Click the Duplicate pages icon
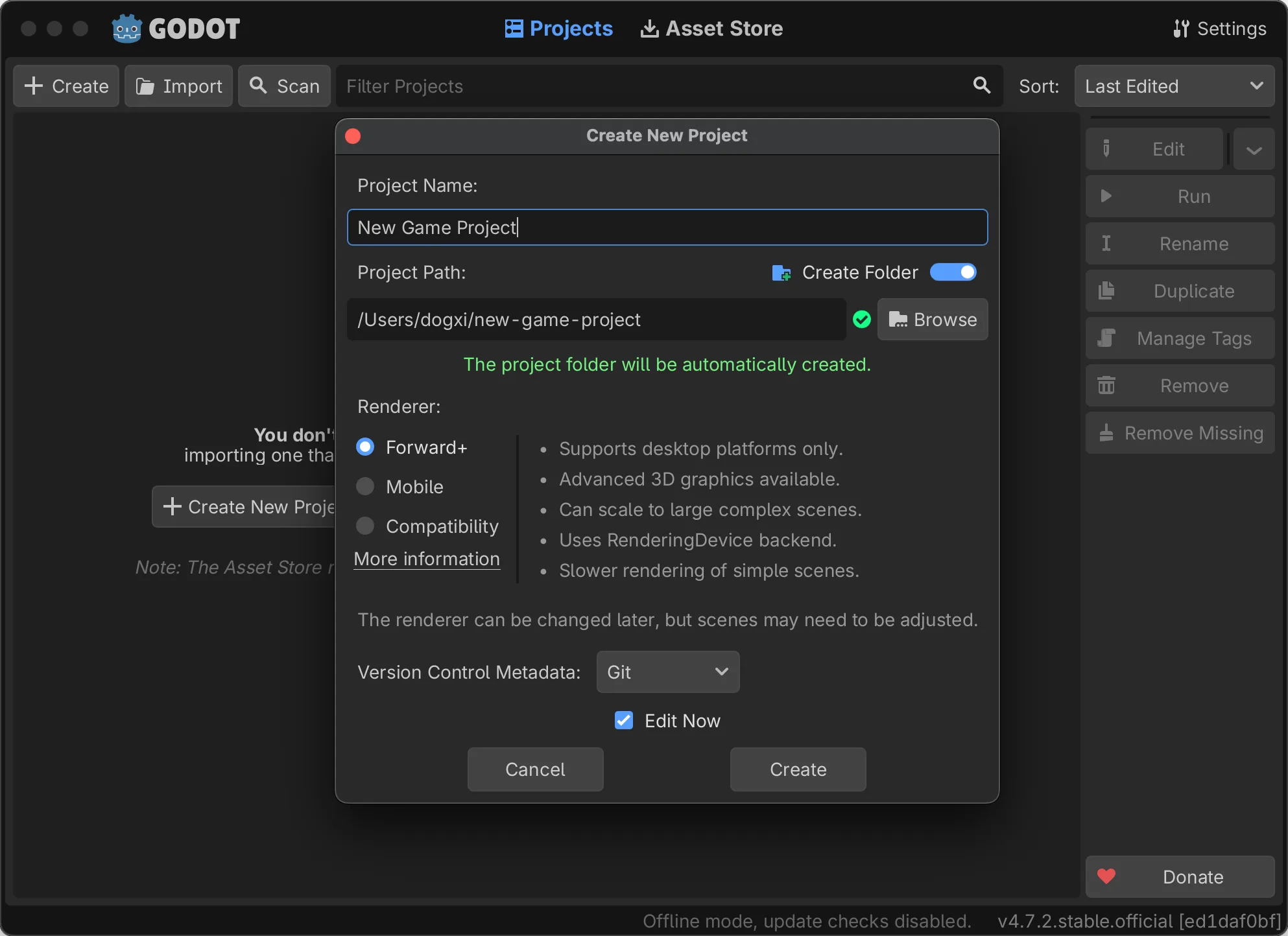This screenshot has height=936, width=1288. (x=1106, y=291)
